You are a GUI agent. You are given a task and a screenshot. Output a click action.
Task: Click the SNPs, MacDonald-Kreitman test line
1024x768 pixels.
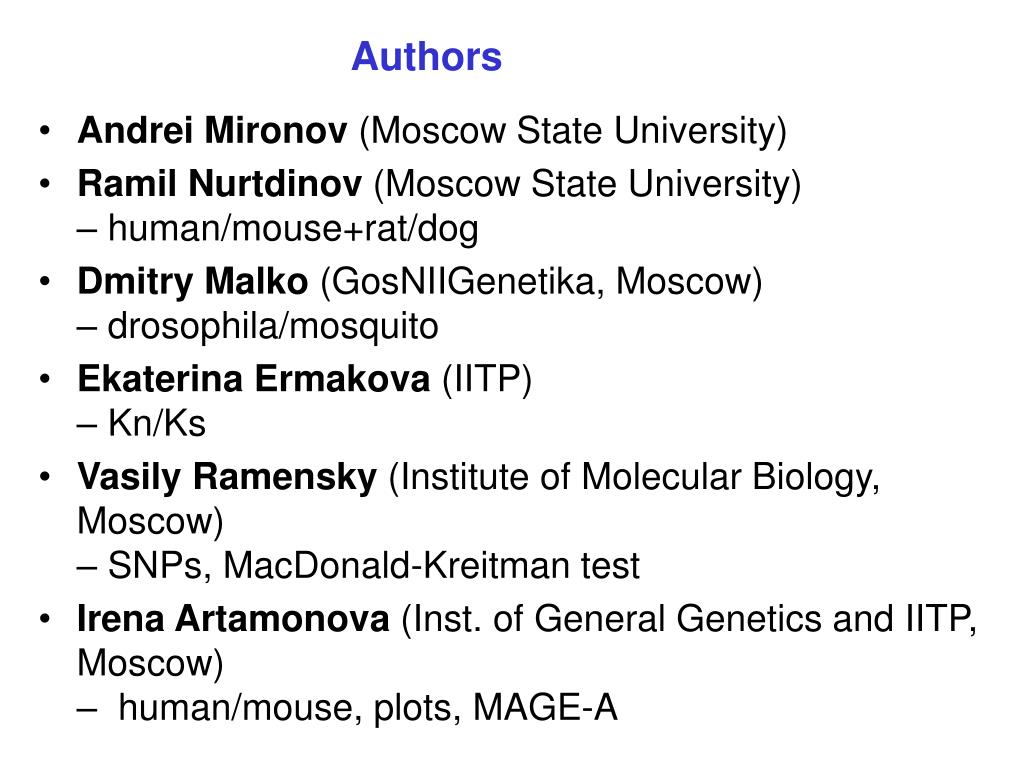click(x=358, y=566)
